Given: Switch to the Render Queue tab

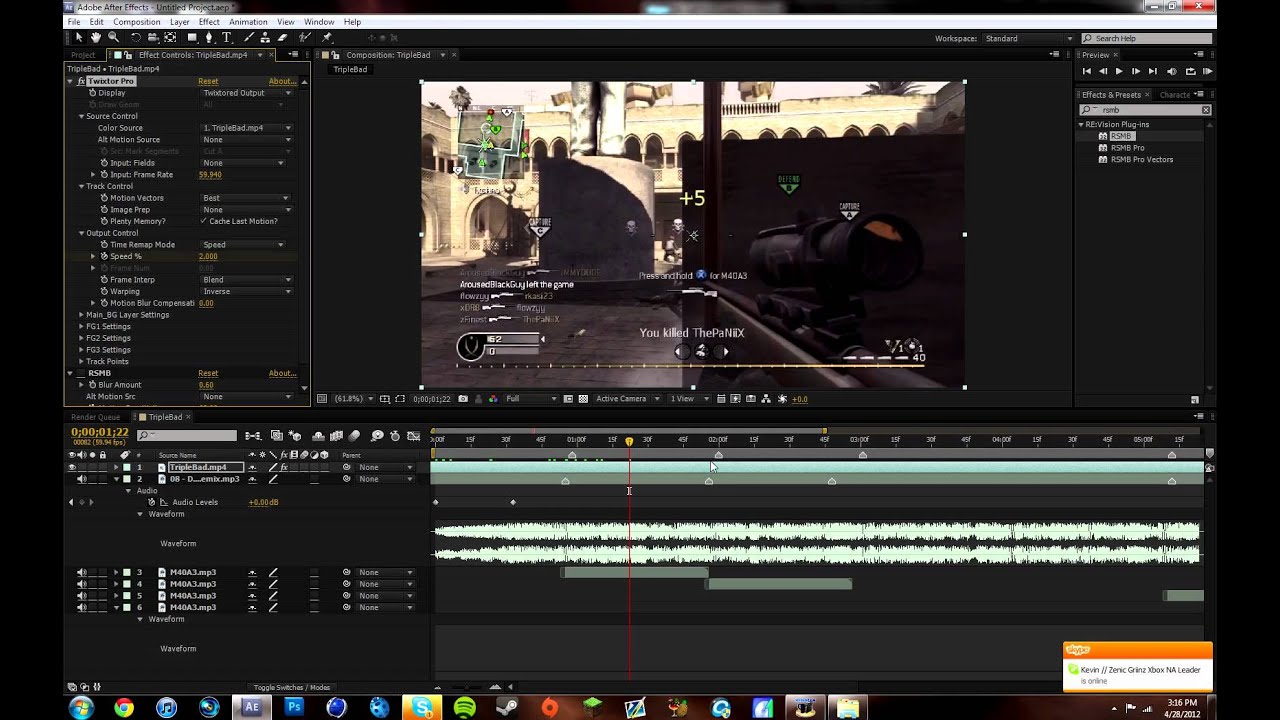Looking at the screenshot, I should pyautogui.click(x=95, y=417).
